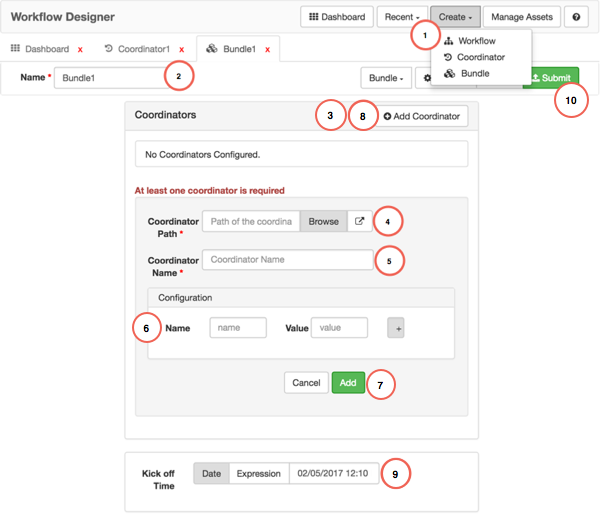Close the Dashboard tab with red x

click(80, 49)
